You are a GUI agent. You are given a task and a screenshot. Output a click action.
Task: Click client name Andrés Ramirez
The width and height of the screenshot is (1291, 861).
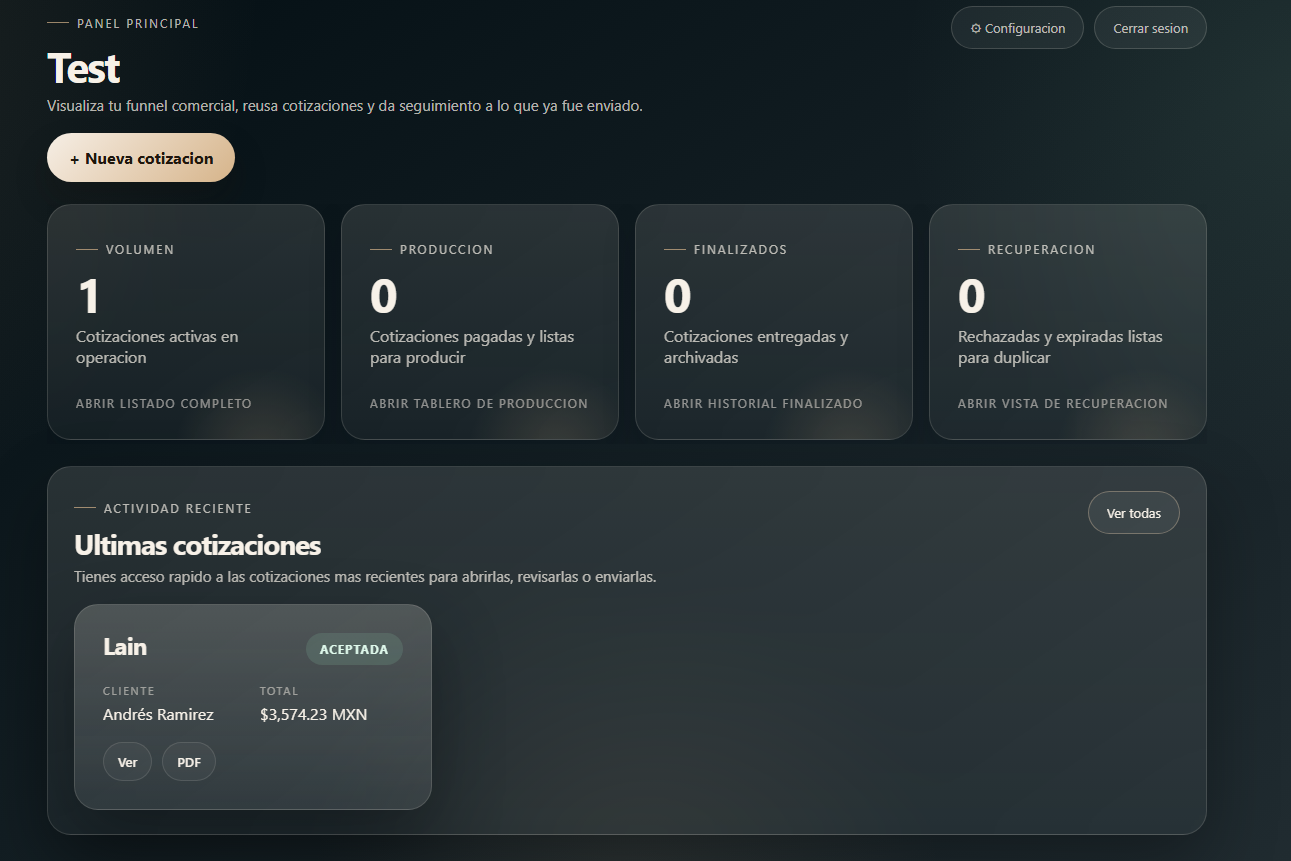click(x=158, y=715)
